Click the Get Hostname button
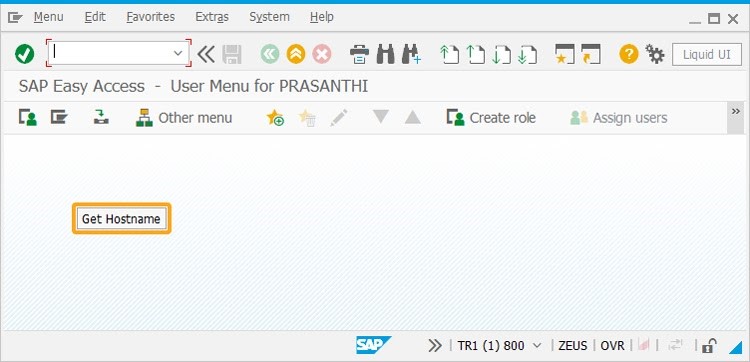 tap(121, 219)
